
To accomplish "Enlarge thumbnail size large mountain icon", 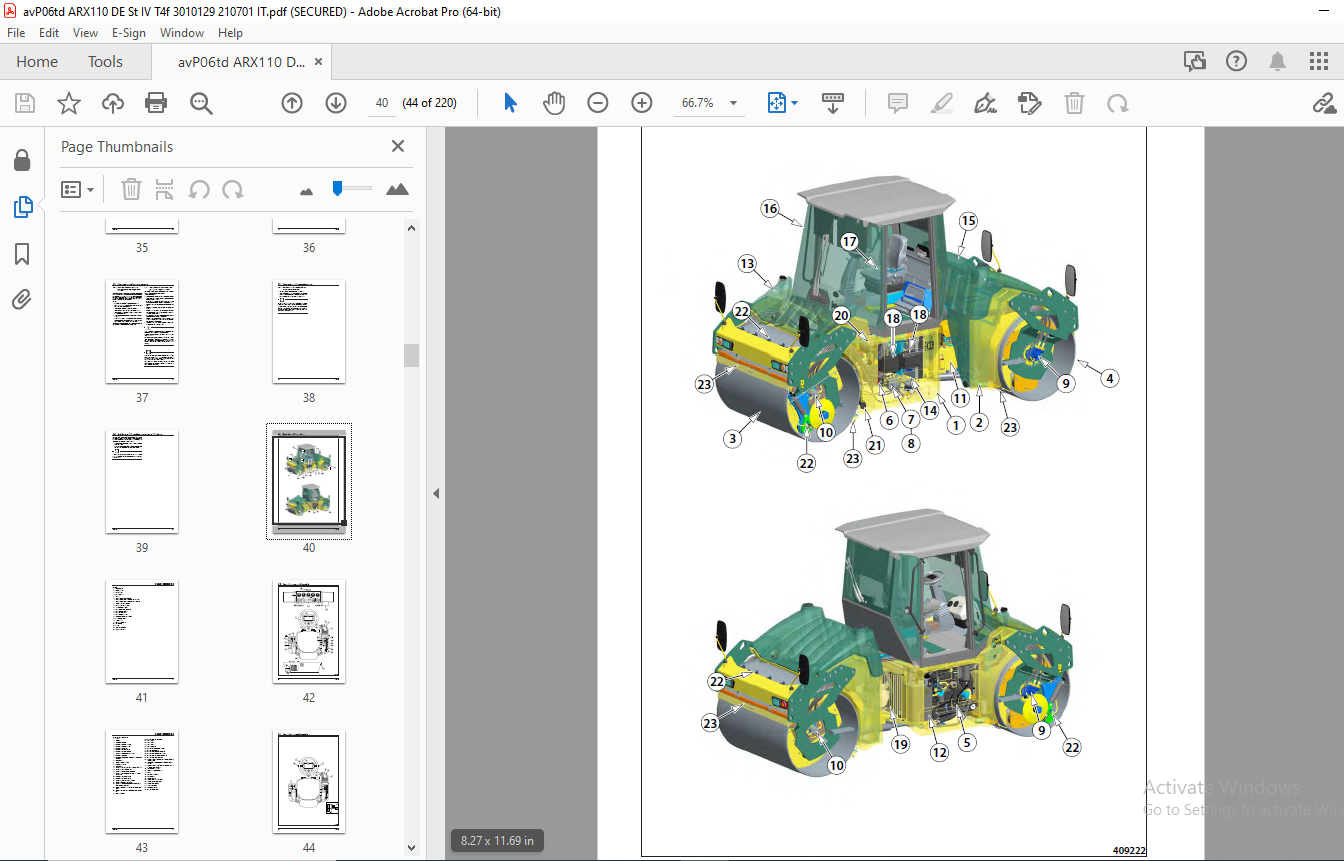I will tap(397, 189).
